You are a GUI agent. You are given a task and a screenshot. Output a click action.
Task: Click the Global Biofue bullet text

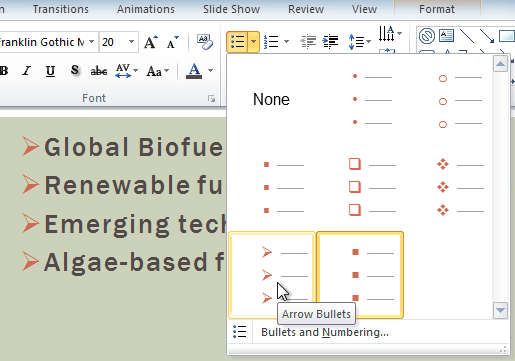click(x=133, y=147)
